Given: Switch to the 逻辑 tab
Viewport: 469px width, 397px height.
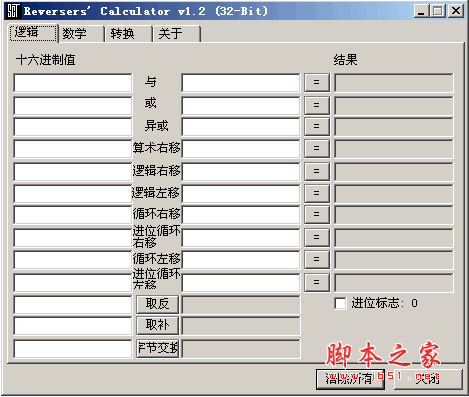Looking at the screenshot, I should [x=33, y=33].
